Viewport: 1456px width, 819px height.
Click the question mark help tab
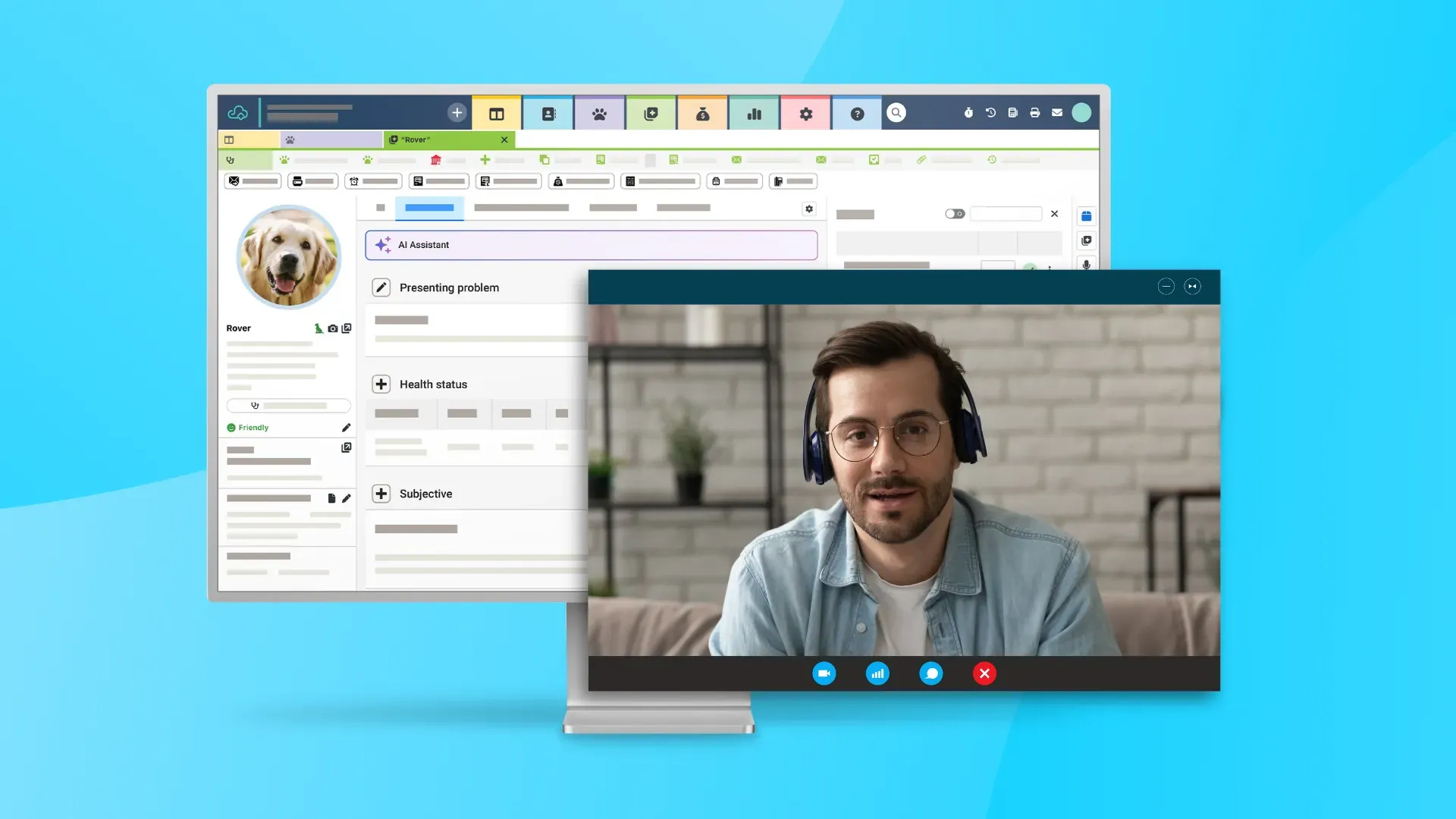[857, 114]
